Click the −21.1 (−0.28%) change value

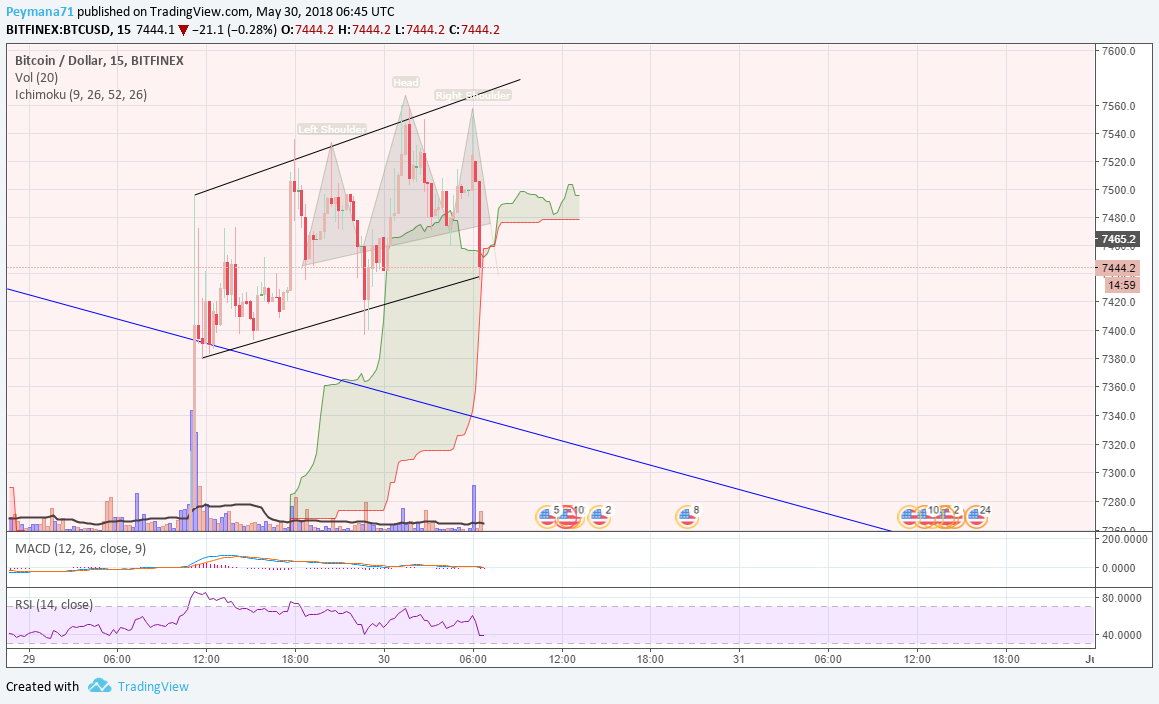[x=234, y=30]
